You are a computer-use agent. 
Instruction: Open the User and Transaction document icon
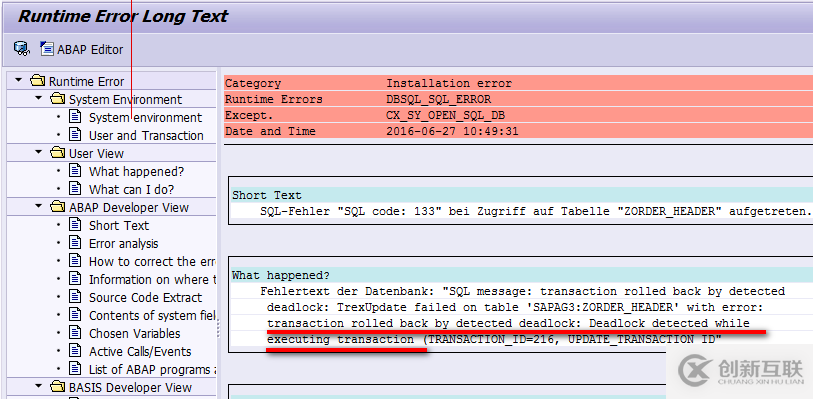coord(76,135)
